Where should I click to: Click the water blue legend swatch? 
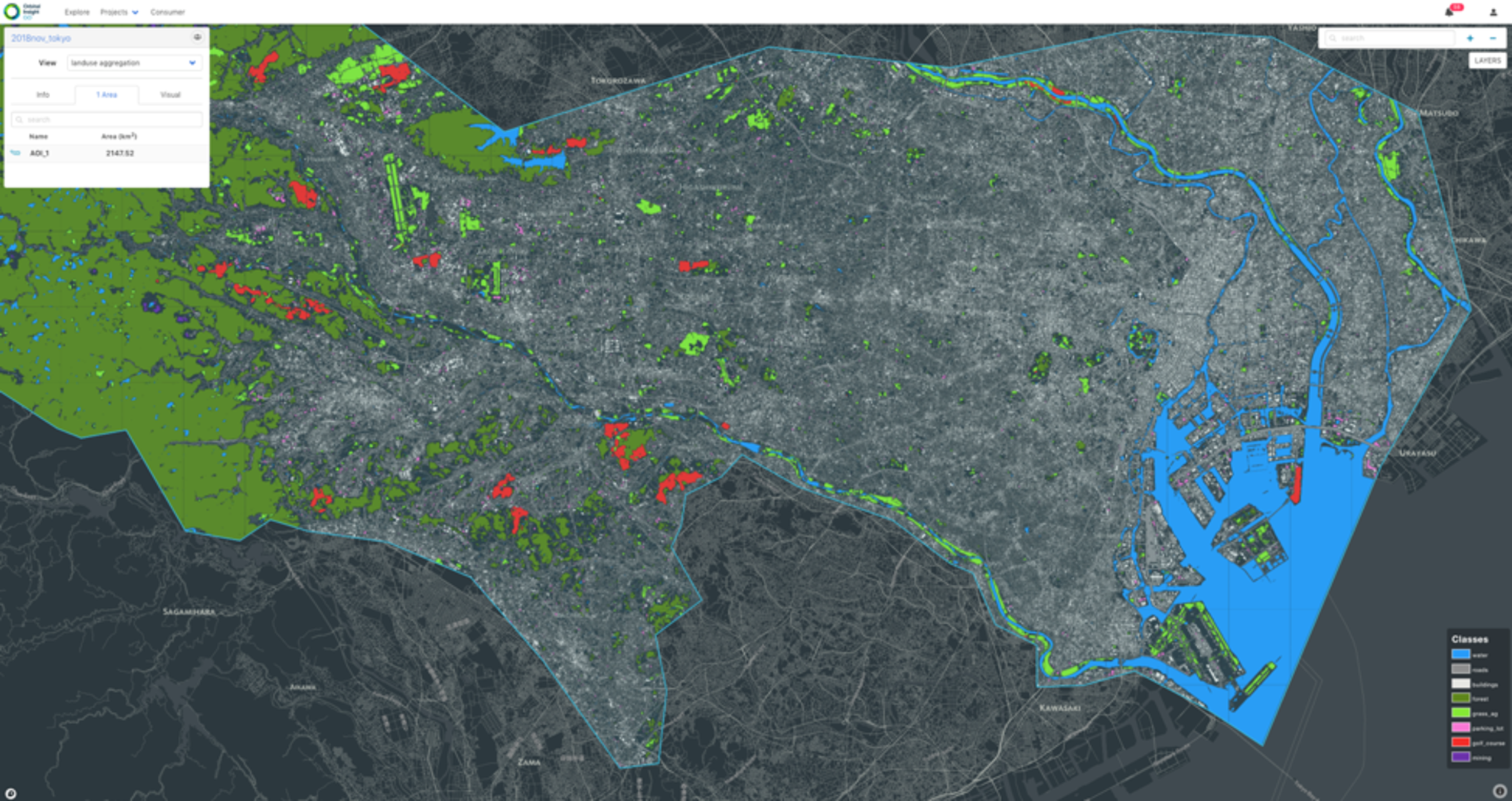(x=1460, y=654)
